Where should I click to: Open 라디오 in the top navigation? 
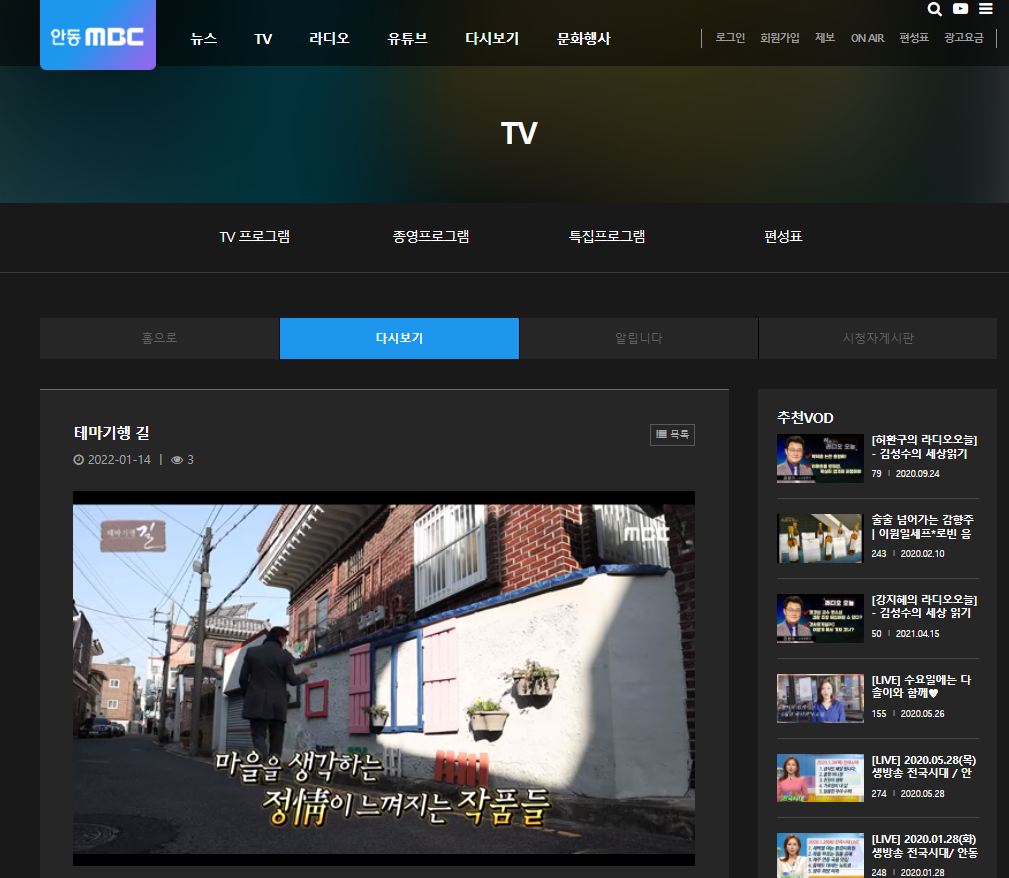[x=329, y=39]
